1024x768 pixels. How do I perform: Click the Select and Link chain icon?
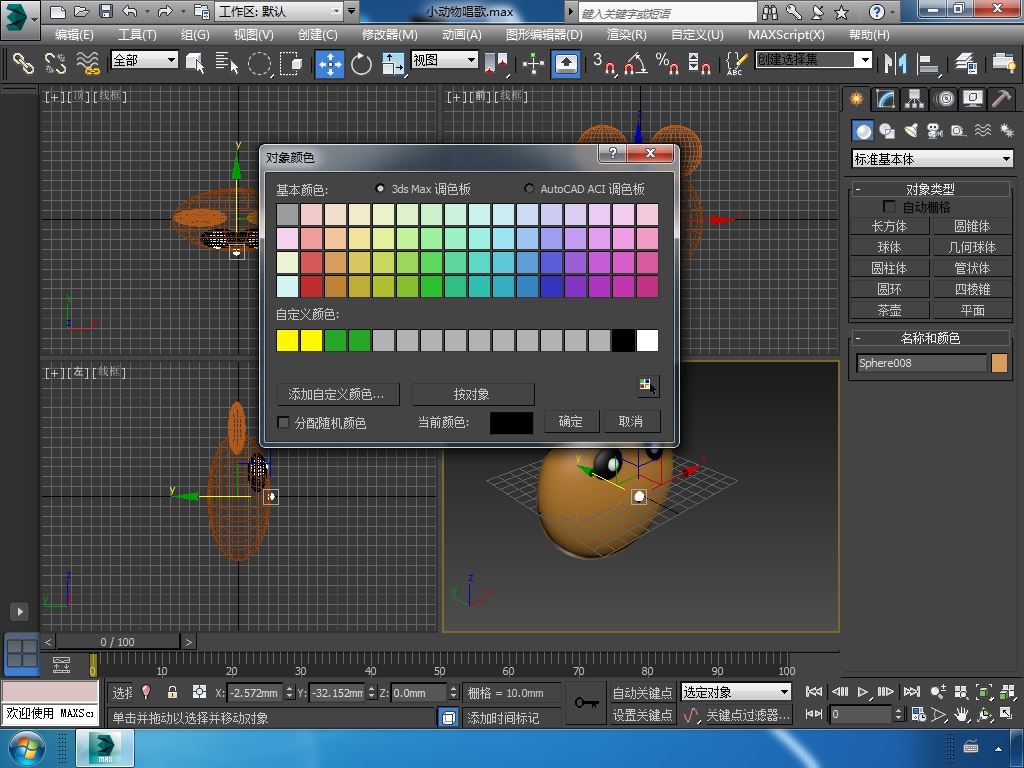click(23, 63)
